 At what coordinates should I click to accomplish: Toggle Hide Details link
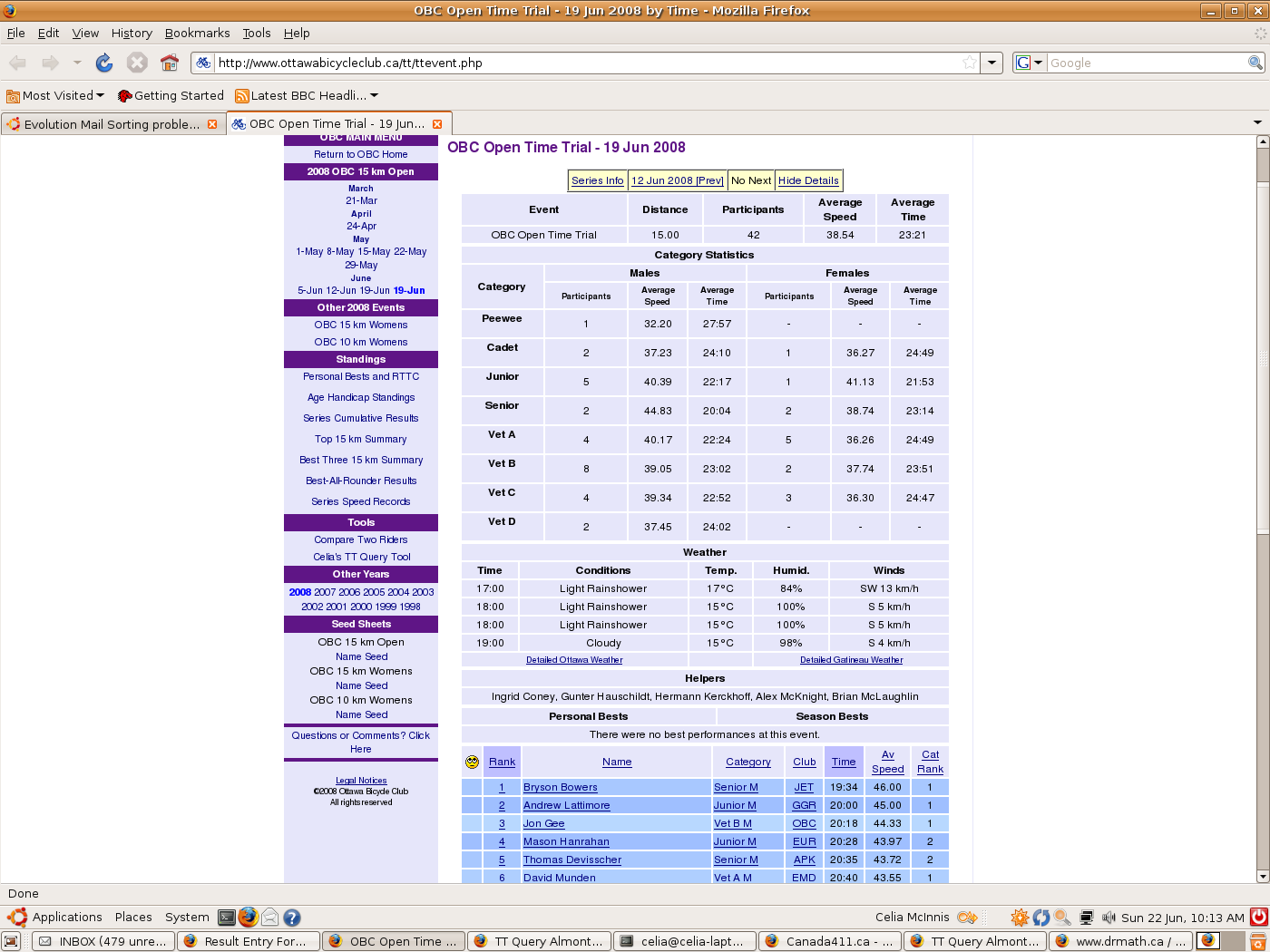(x=808, y=180)
